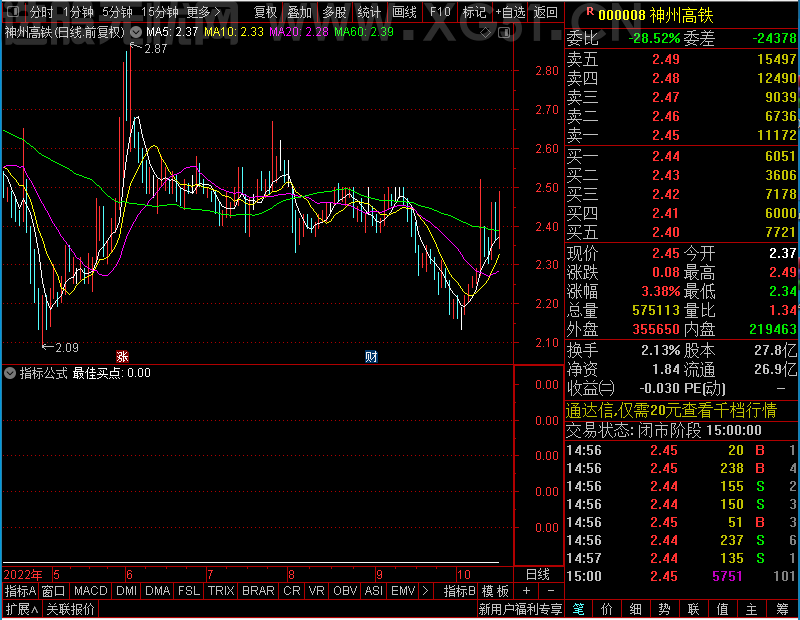Click the 卖一 price 2.45
The width and height of the screenshot is (800, 620).
(x=666, y=135)
